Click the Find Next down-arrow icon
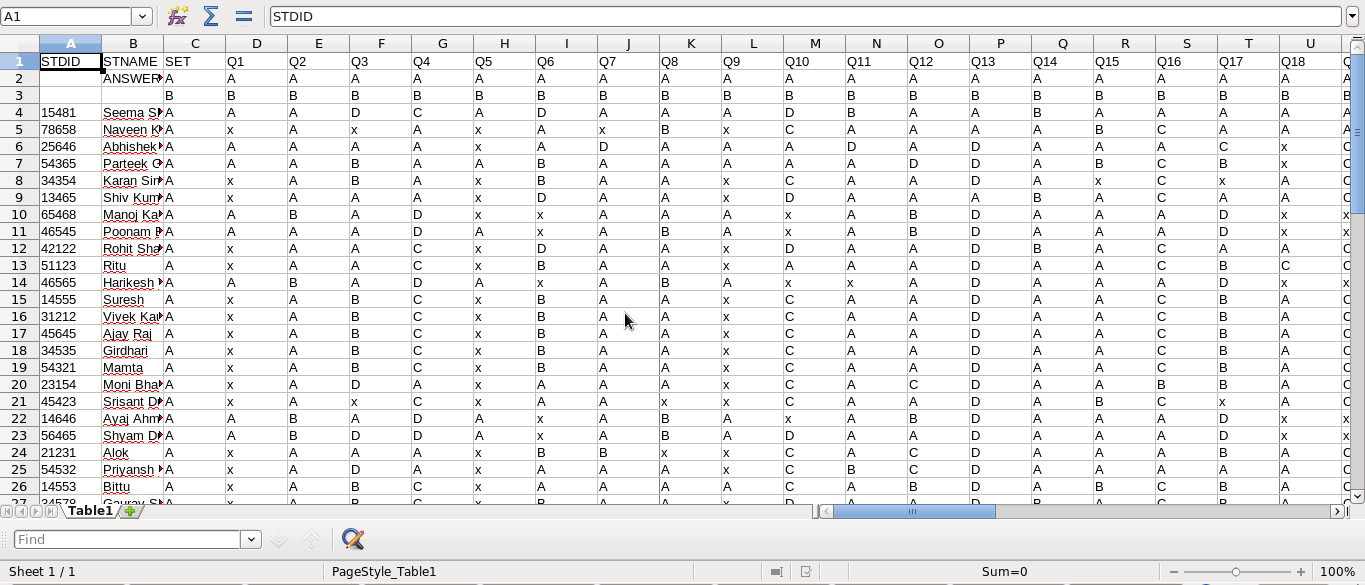The height and width of the screenshot is (585, 1365). click(278, 539)
